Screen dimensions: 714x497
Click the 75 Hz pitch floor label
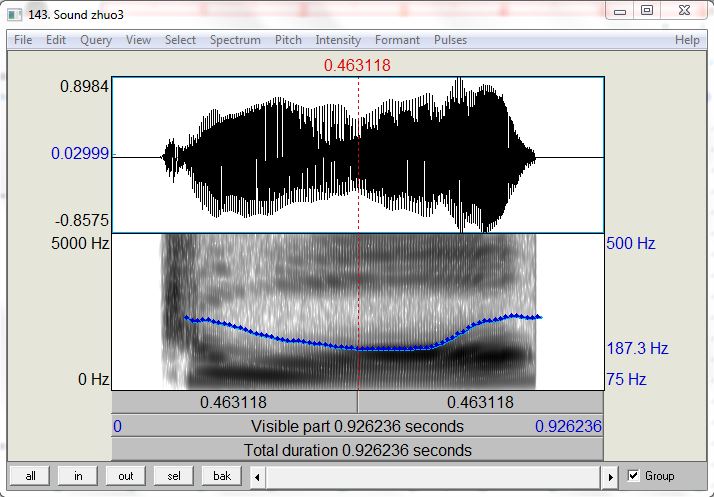pos(626,379)
